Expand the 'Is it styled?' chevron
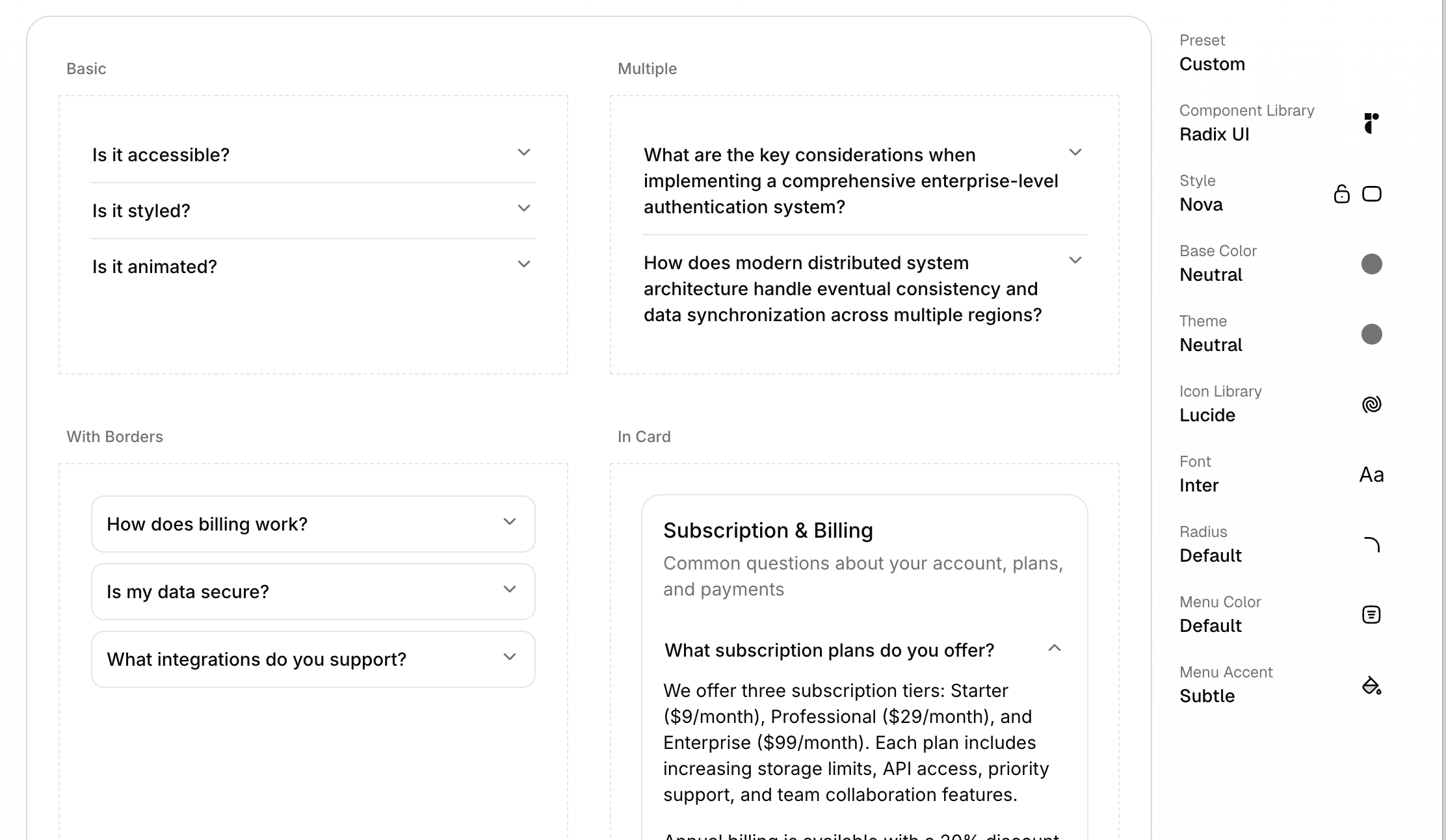This screenshot has width=1446, height=840. [x=523, y=209]
